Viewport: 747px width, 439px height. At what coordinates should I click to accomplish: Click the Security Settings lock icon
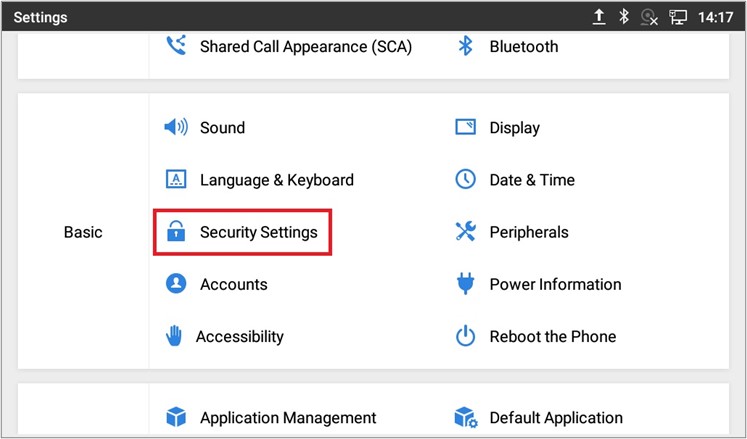[176, 232]
